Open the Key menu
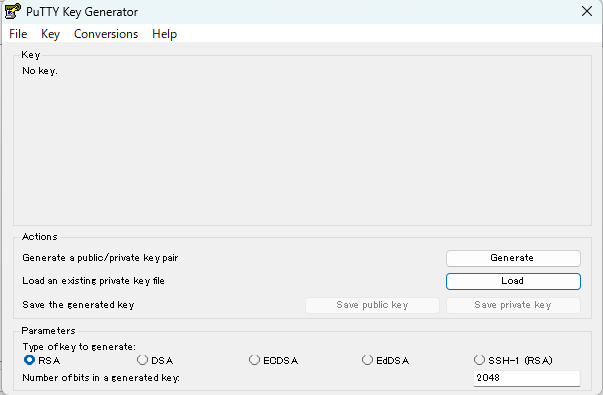This screenshot has width=603, height=395. coord(50,34)
